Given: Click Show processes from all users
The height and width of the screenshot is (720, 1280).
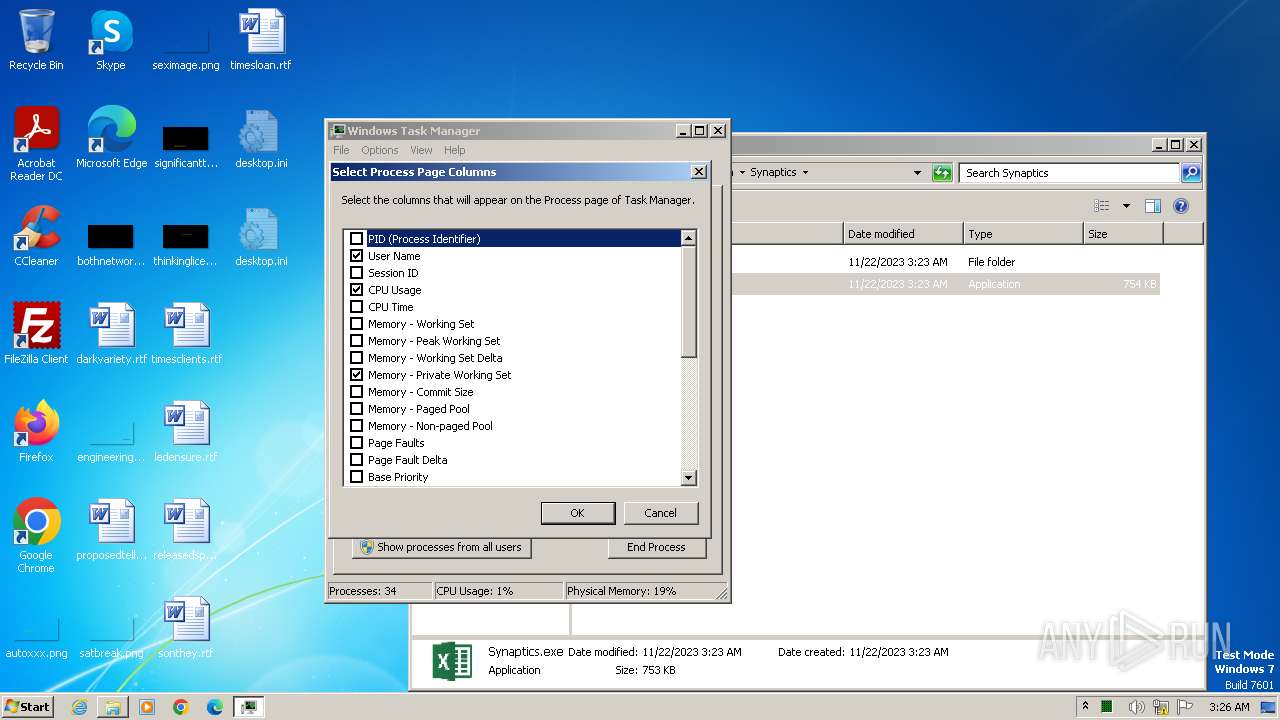Looking at the screenshot, I should point(441,547).
